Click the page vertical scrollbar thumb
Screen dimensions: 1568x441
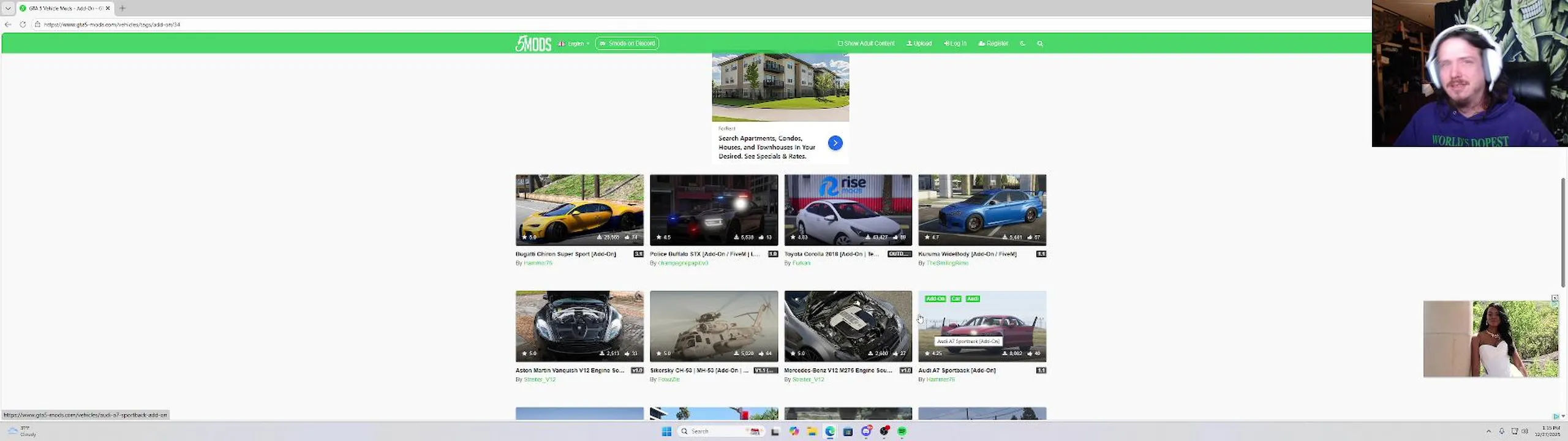[x=1562, y=234]
